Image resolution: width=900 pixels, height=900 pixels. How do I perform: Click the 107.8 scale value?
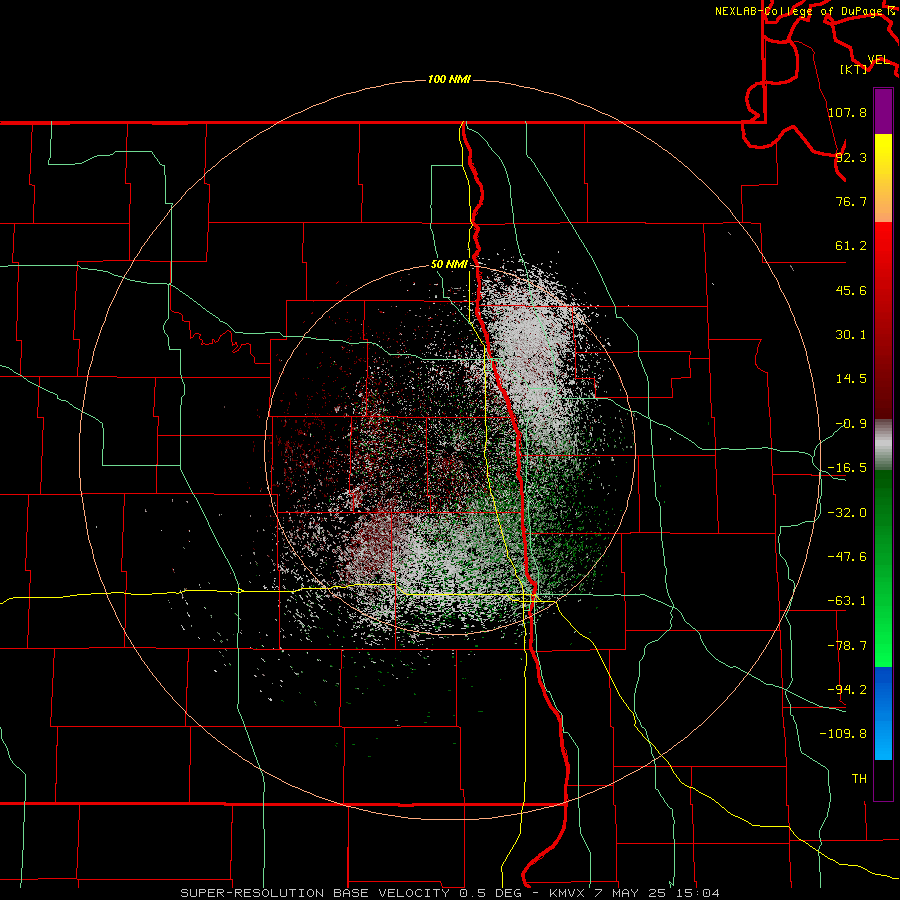847,112
